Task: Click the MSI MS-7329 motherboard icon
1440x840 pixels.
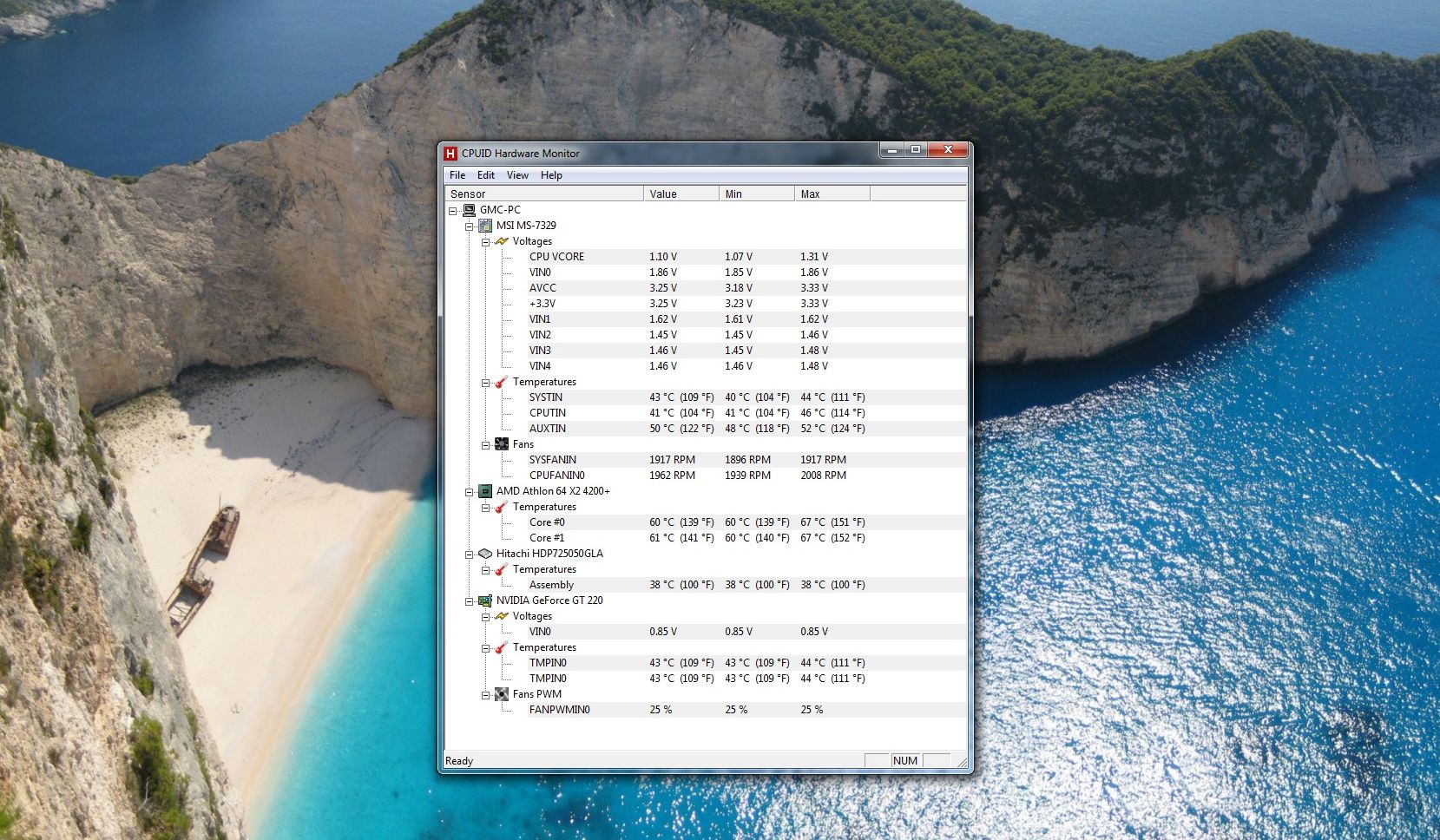Action: click(x=485, y=226)
